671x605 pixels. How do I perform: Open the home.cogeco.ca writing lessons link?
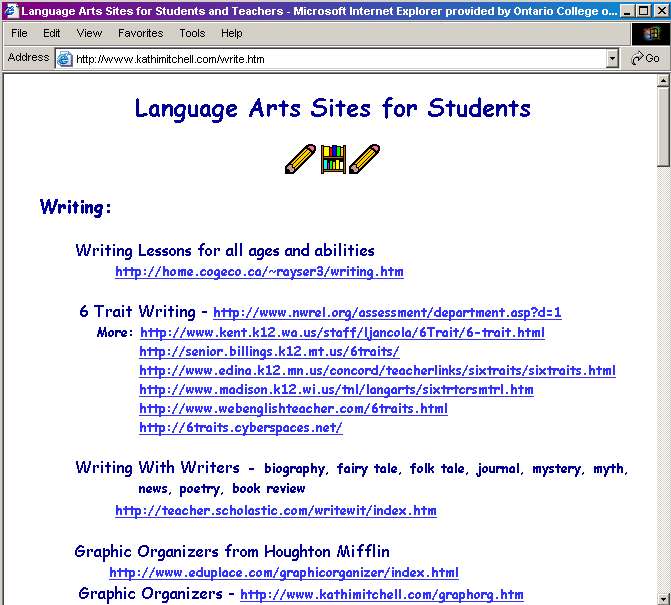[x=259, y=272]
